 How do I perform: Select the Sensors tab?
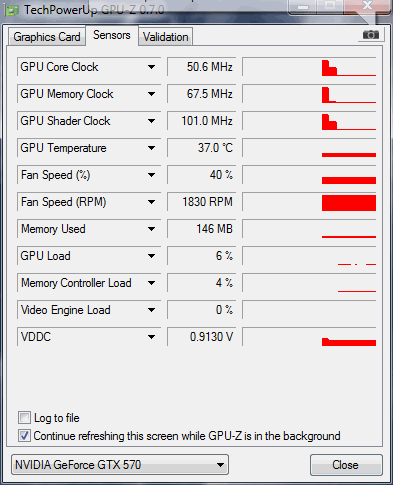pos(112,35)
